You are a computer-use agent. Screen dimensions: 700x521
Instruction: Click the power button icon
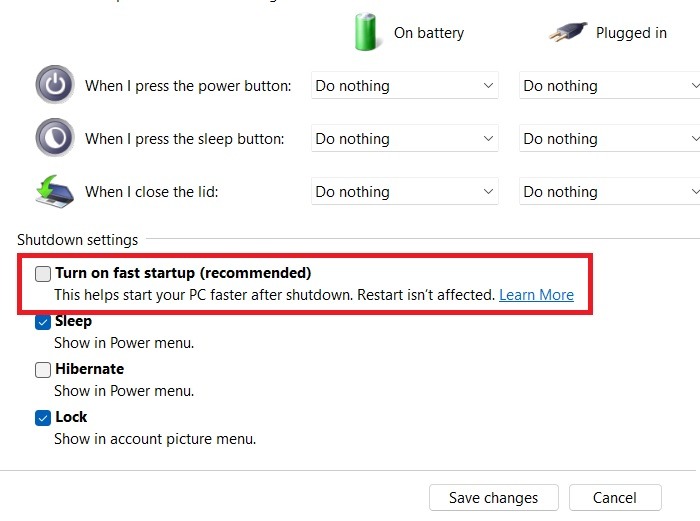(55, 84)
